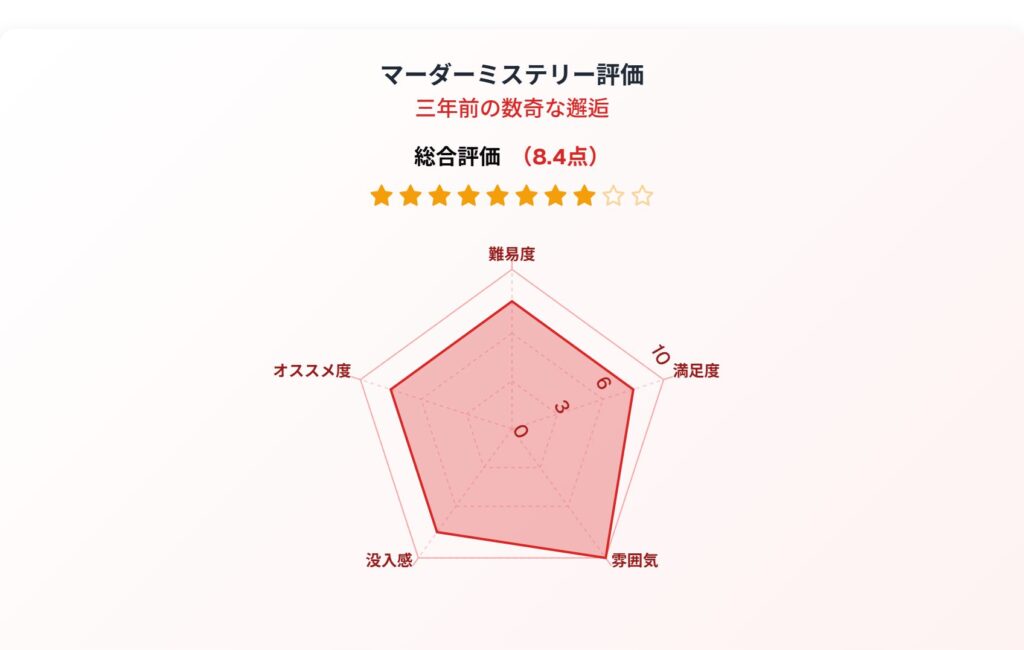Select the fourth gold star
The image size is (1024, 650).
(468, 195)
